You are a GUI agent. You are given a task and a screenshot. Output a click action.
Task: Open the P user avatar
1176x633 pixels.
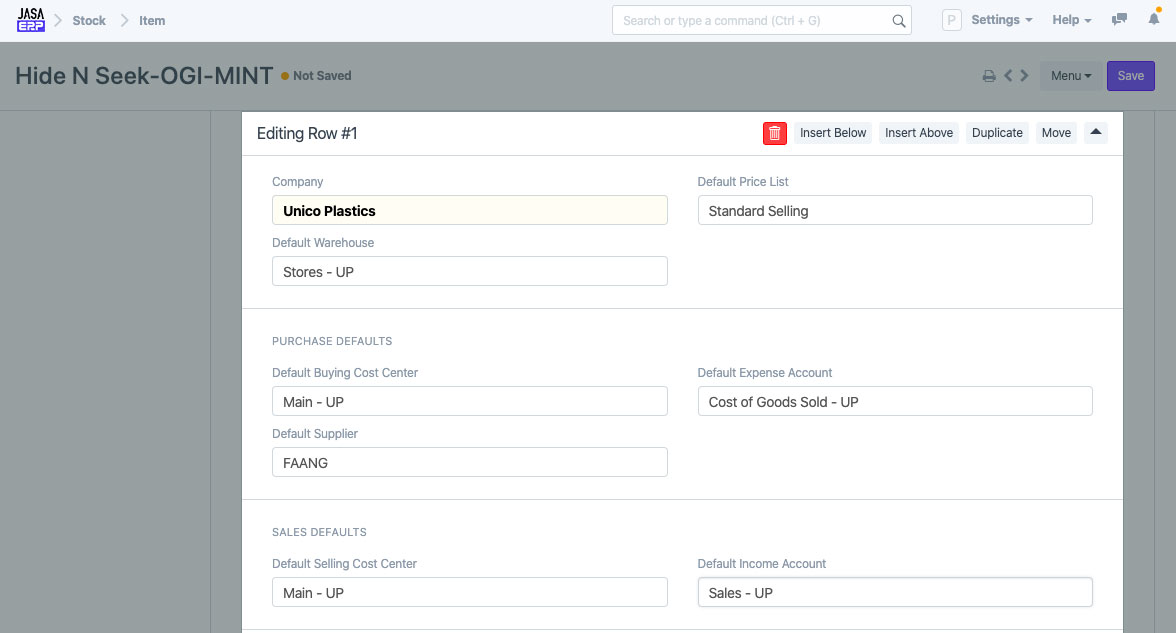[951, 20]
